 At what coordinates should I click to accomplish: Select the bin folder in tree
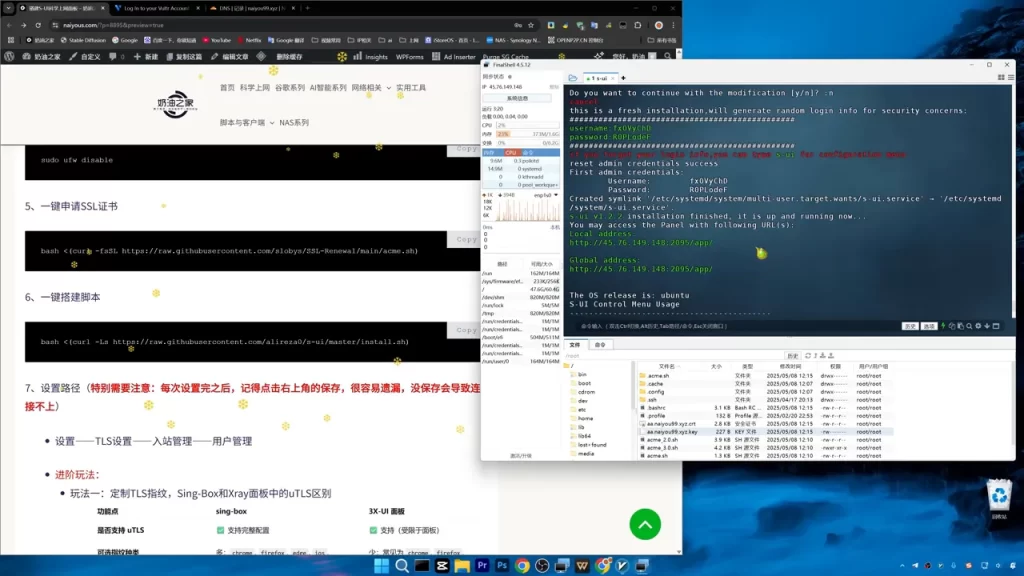tap(581, 375)
